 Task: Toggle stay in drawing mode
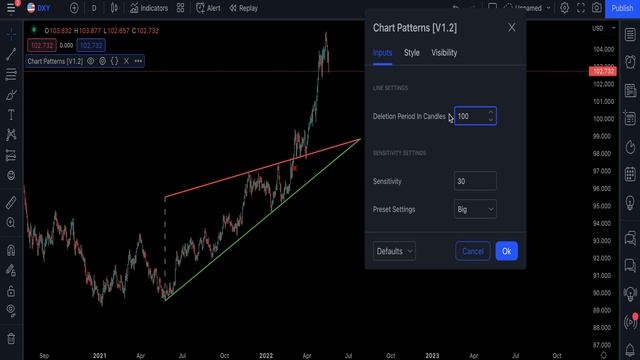pyautogui.click(x=11, y=270)
